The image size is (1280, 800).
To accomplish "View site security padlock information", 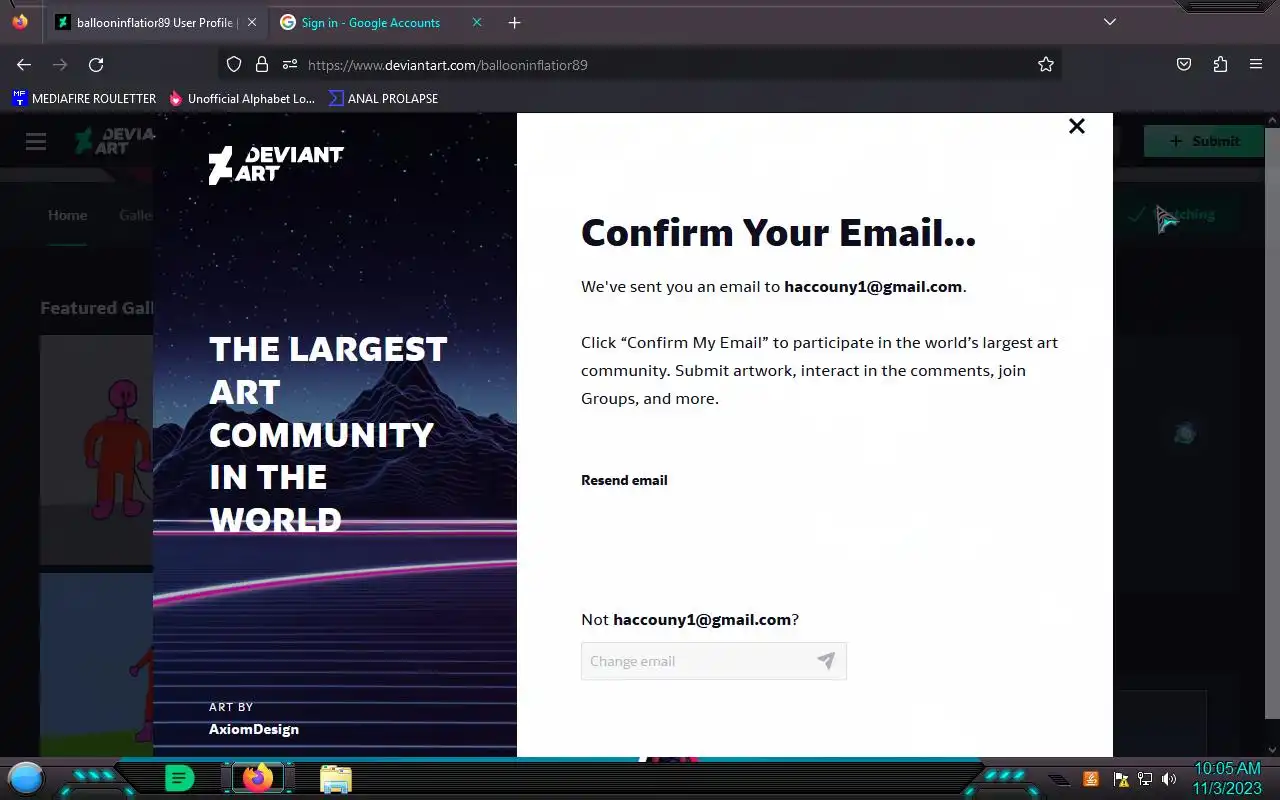I will click(x=262, y=64).
